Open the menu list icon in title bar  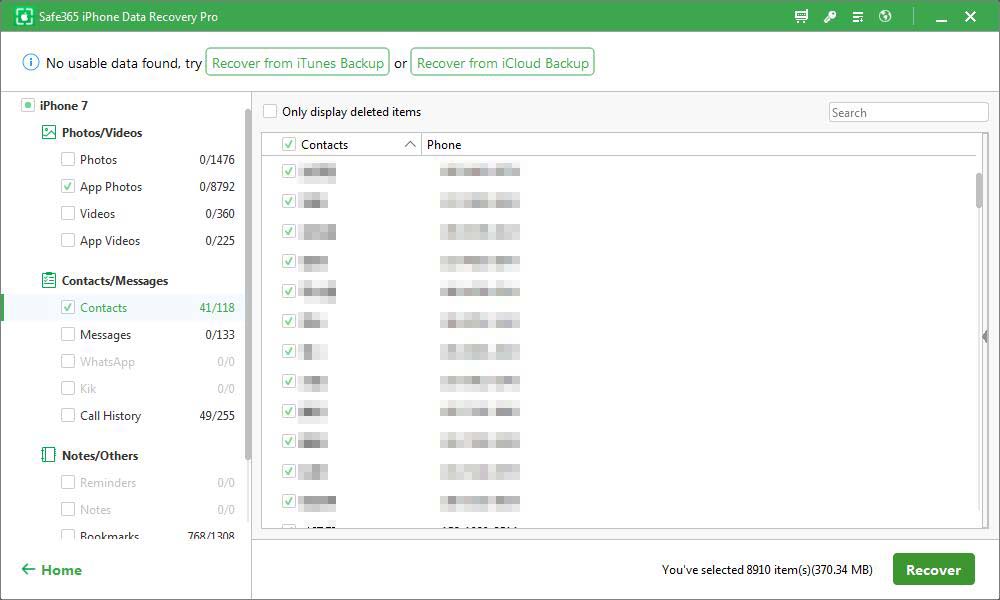tap(858, 17)
